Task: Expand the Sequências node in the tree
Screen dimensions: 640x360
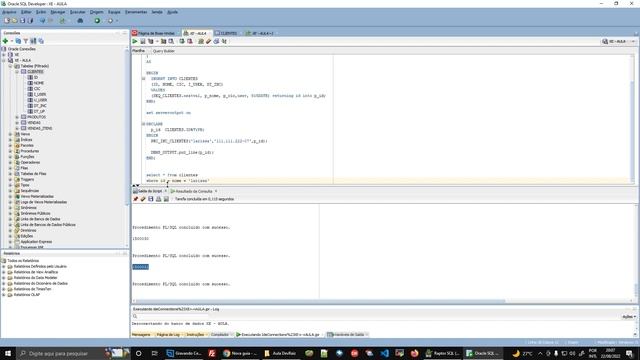Action: tap(11, 191)
